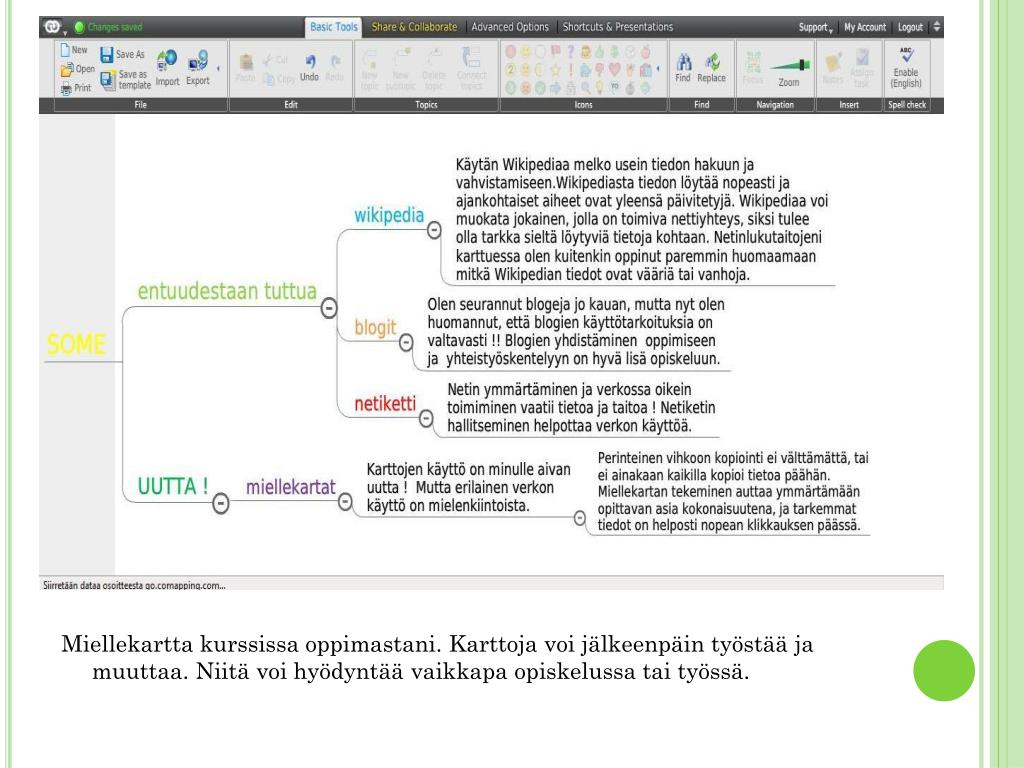The height and width of the screenshot is (768, 1024).
Task: Pick the purple question mark icon
Action: coord(570,51)
